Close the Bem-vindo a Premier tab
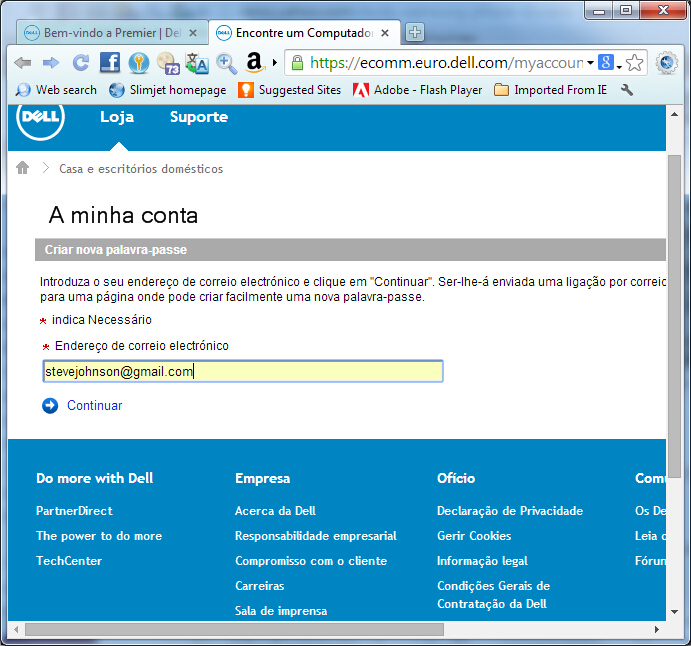 coord(193,33)
